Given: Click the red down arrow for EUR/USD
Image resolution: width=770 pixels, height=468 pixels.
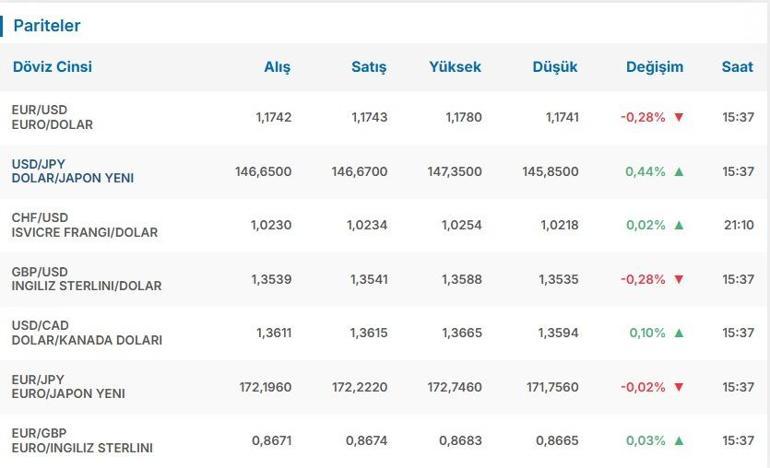Looking at the screenshot, I should 679,117.
